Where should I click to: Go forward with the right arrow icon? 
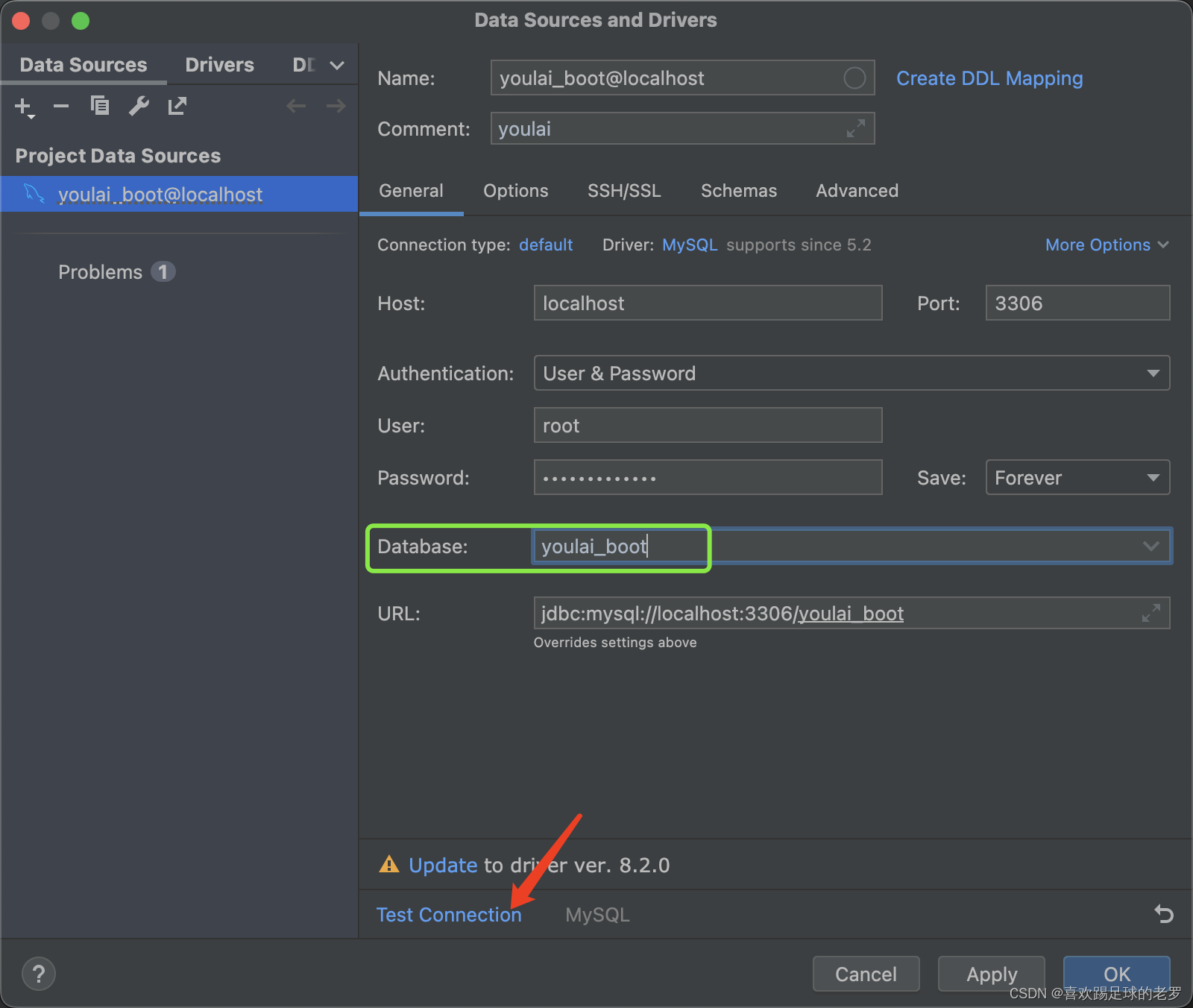(336, 106)
